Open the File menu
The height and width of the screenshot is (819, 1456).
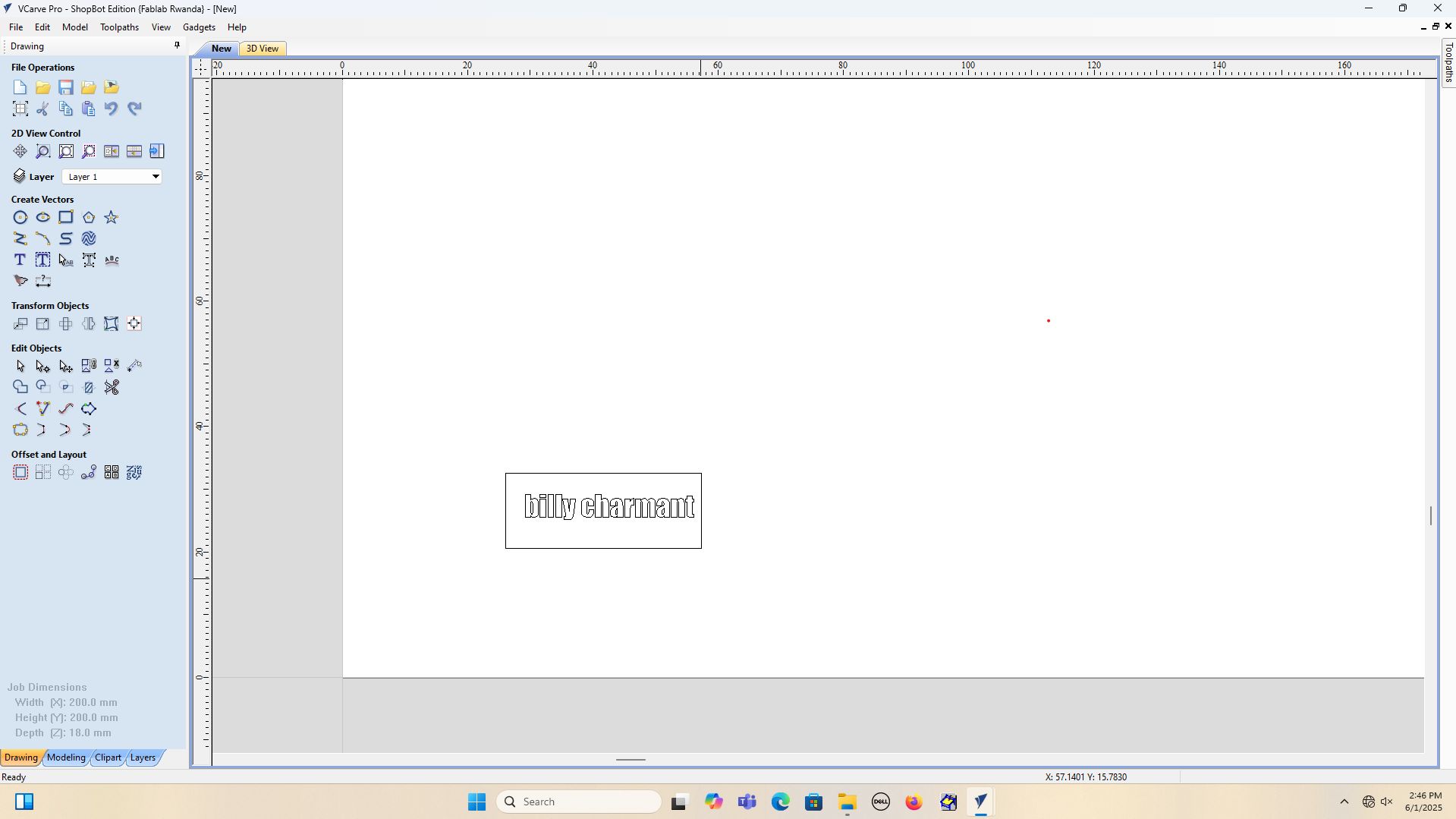tap(16, 27)
